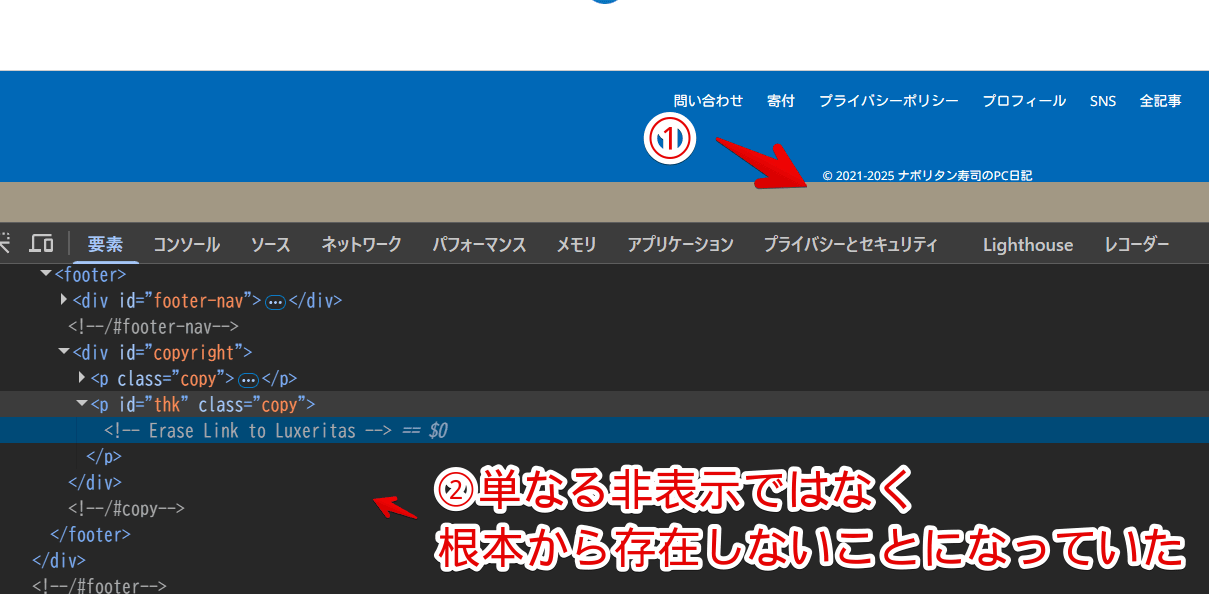The width and height of the screenshot is (1209, 594).
Task: Follow the 問い合わせ footer link
Action: pyautogui.click(x=708, y=101)
